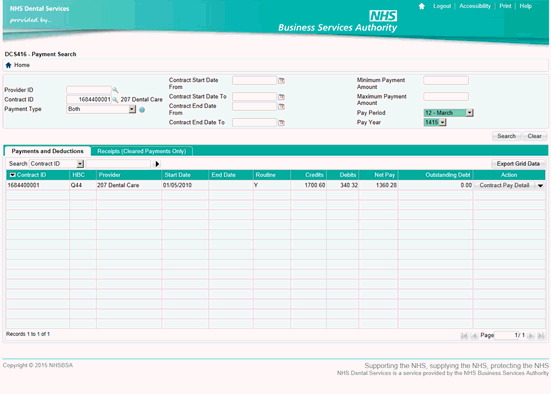Run grid search with arrow button
This screenshot has width=551, height=394.
click(157, 164)
